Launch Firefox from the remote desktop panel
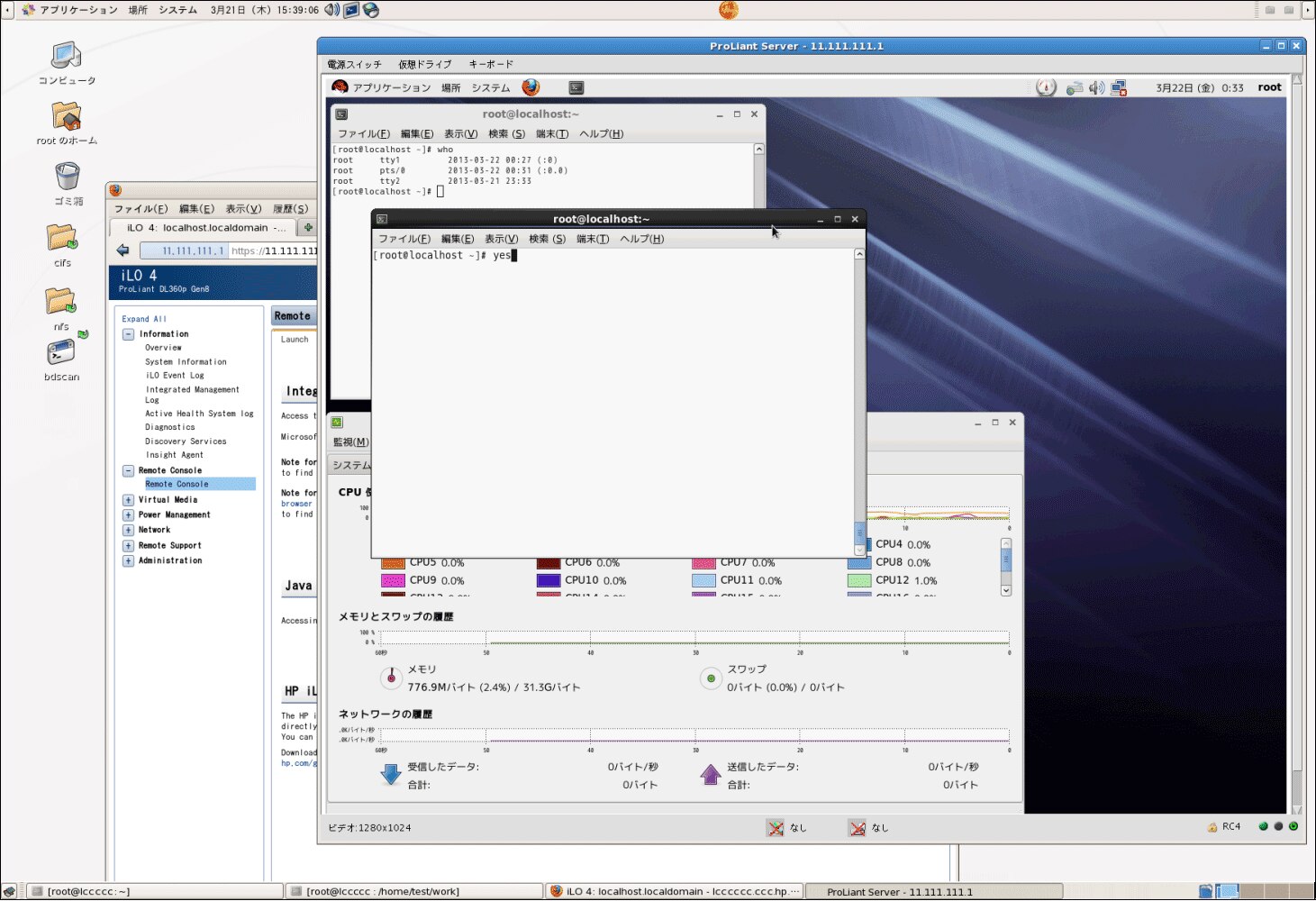This screenshot has width=1316, height=901. pos(531,87)
